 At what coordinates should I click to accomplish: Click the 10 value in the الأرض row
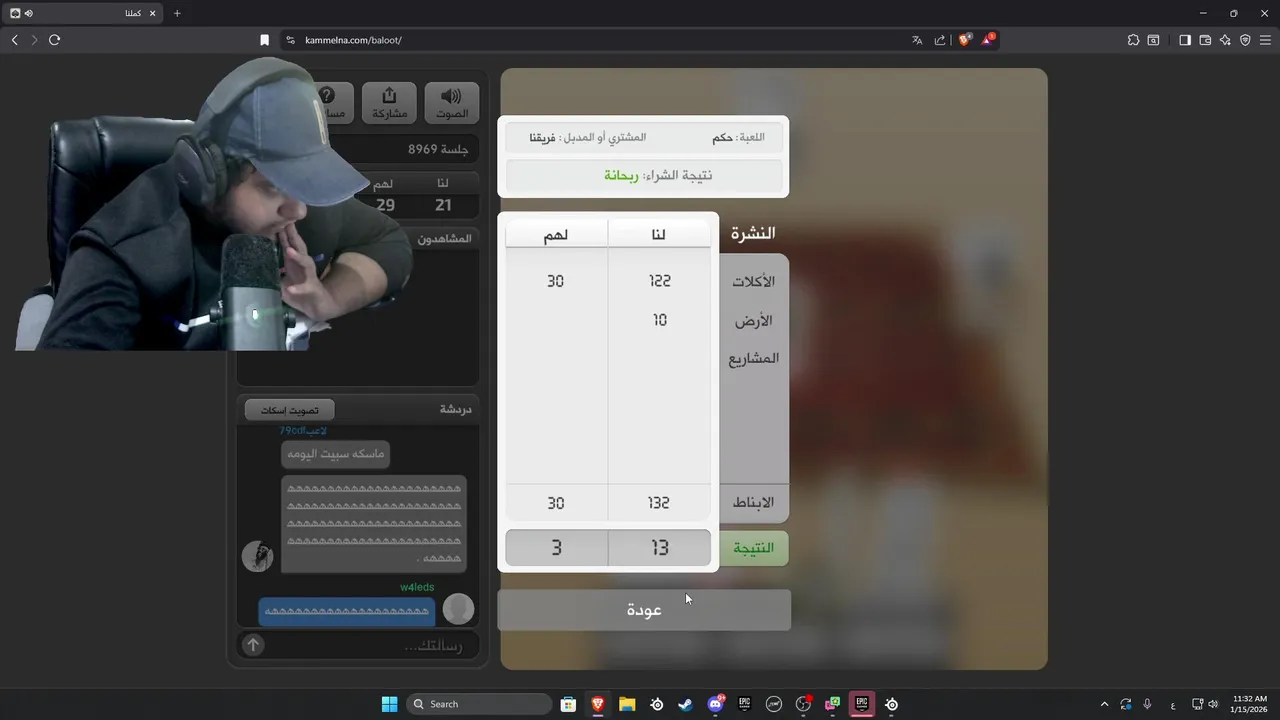pyautogui.click(x=660, y=320)
